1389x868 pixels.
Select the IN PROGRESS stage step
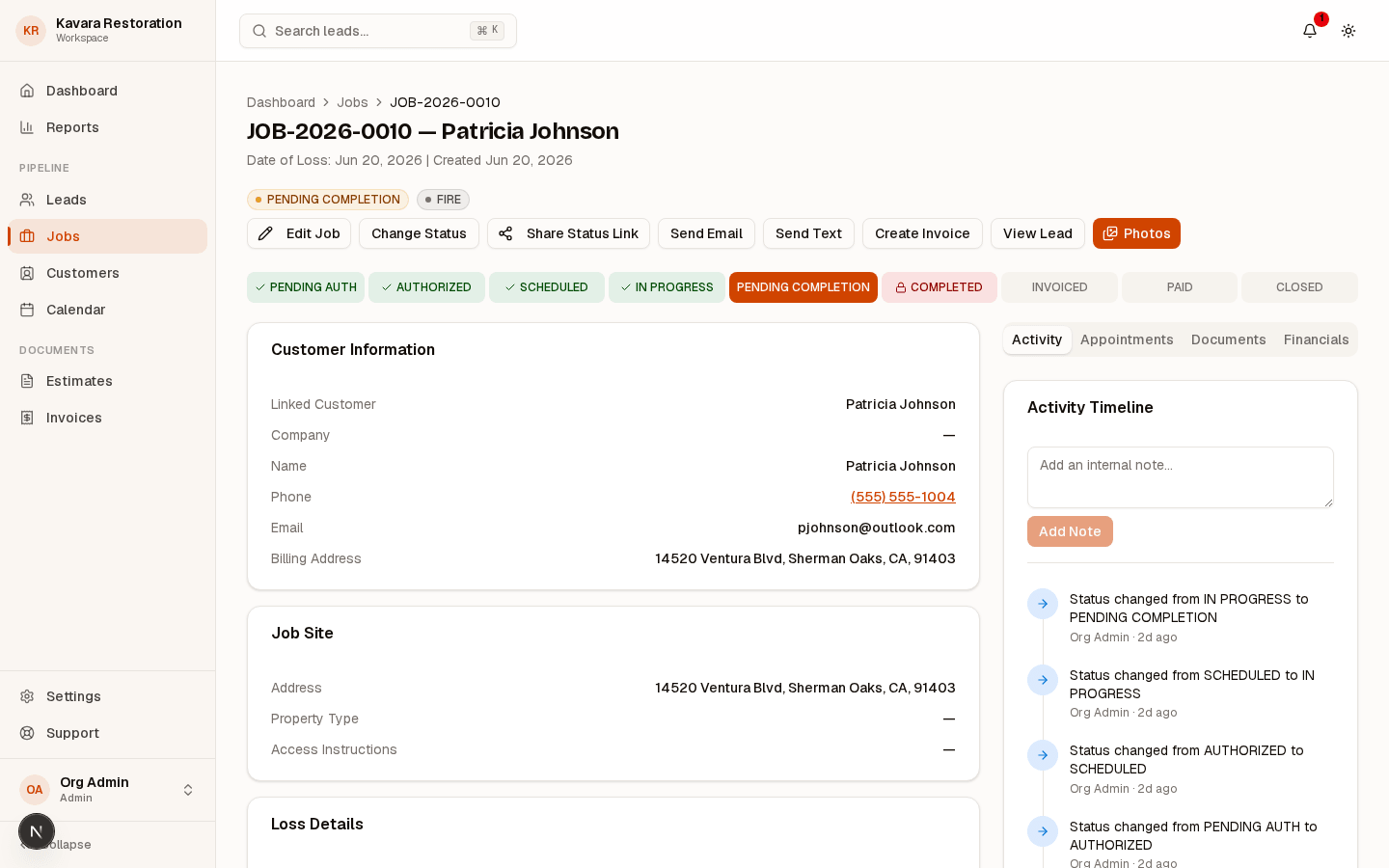point(667,287)
